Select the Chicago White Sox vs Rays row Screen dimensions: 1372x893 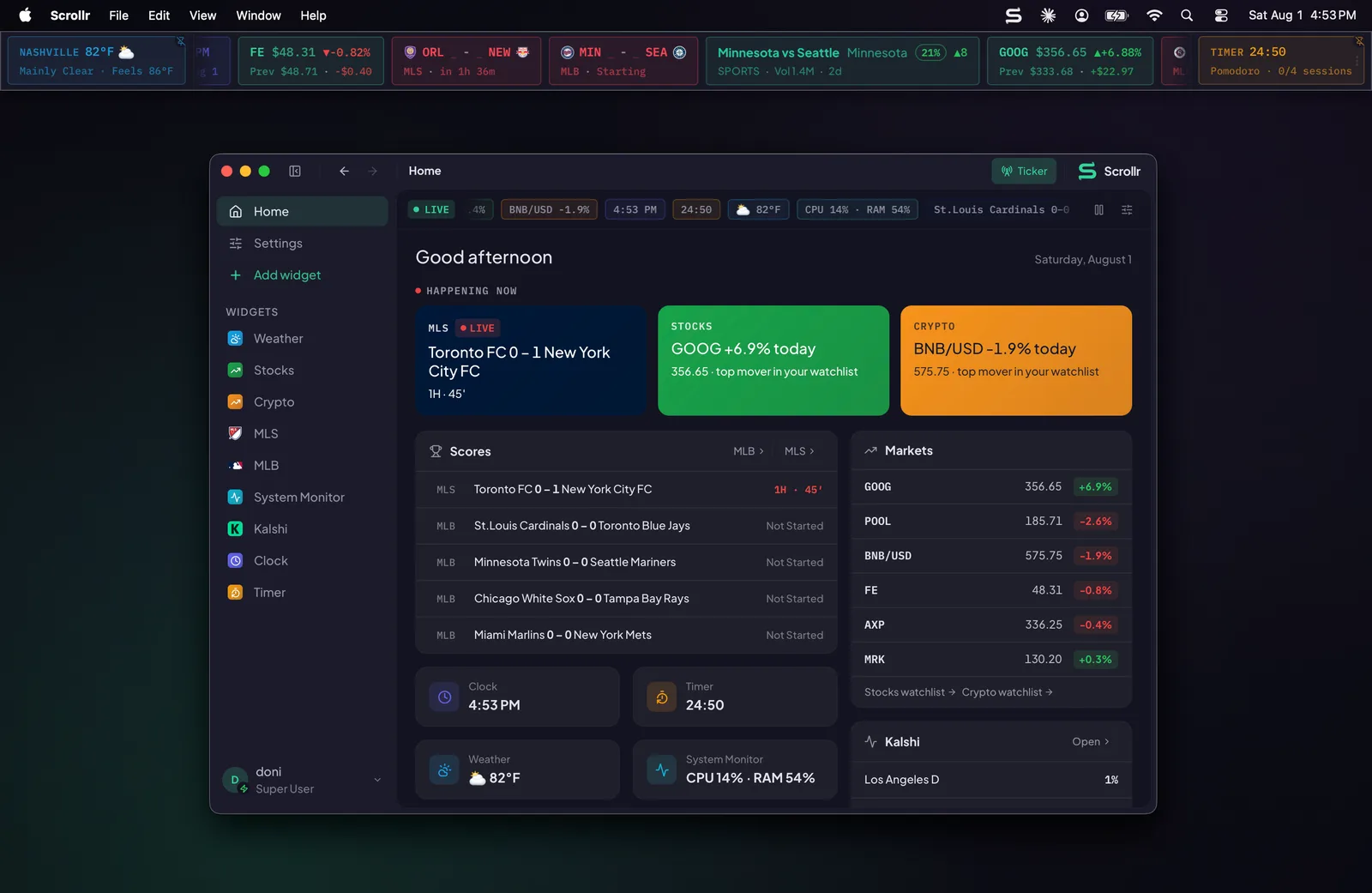coord(626,599)
